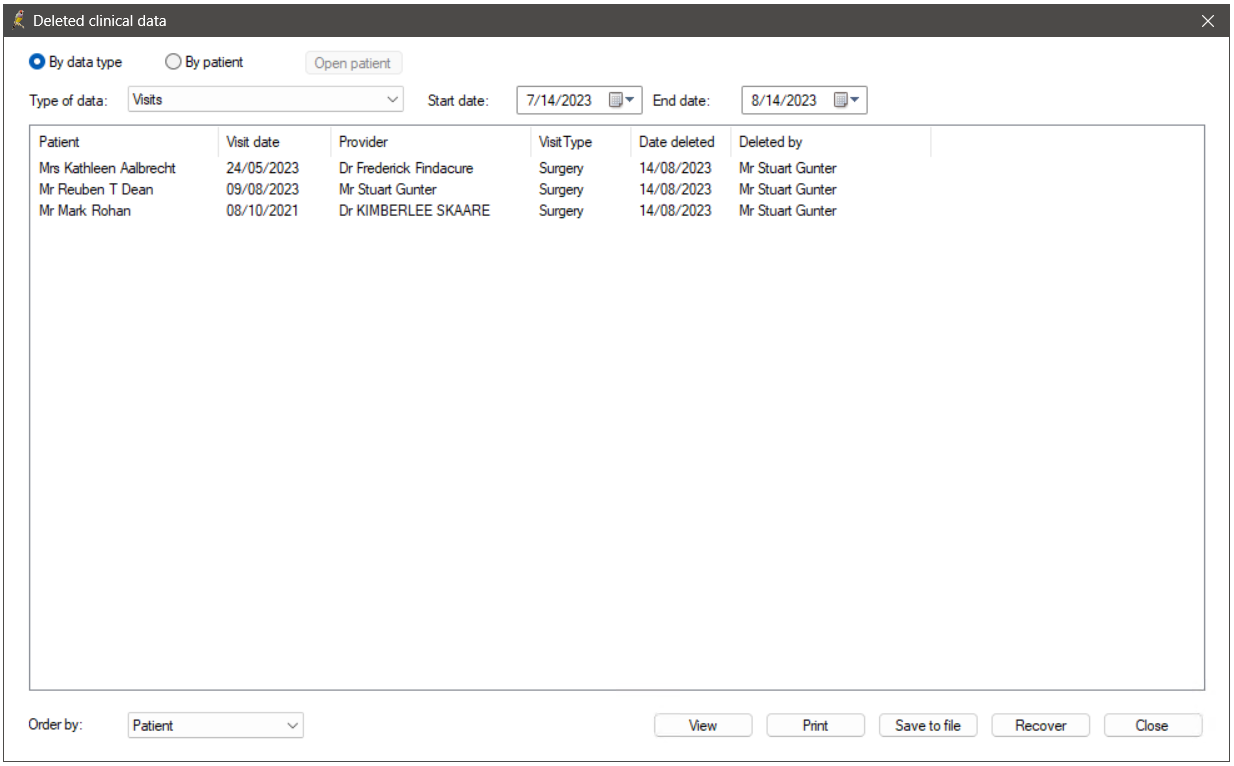Open the Start date calendar picker
The image size is (1234, 766).
(622, 100)
